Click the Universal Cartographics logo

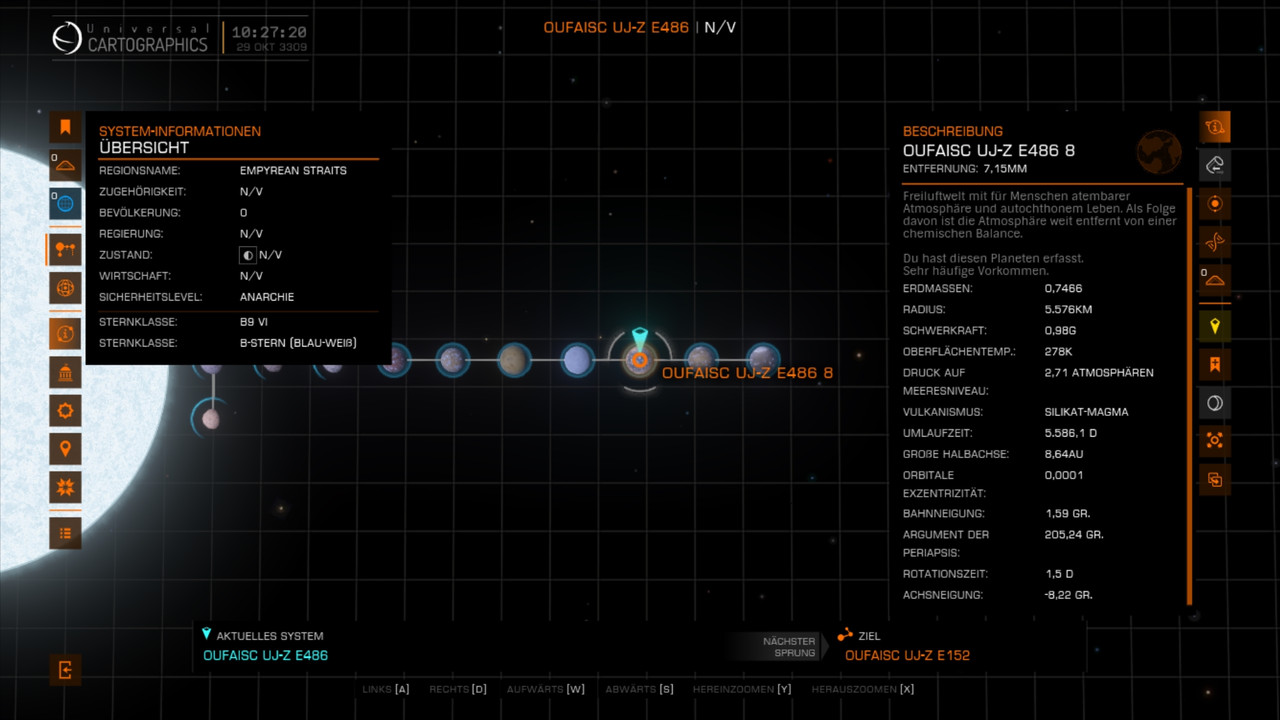131,38
